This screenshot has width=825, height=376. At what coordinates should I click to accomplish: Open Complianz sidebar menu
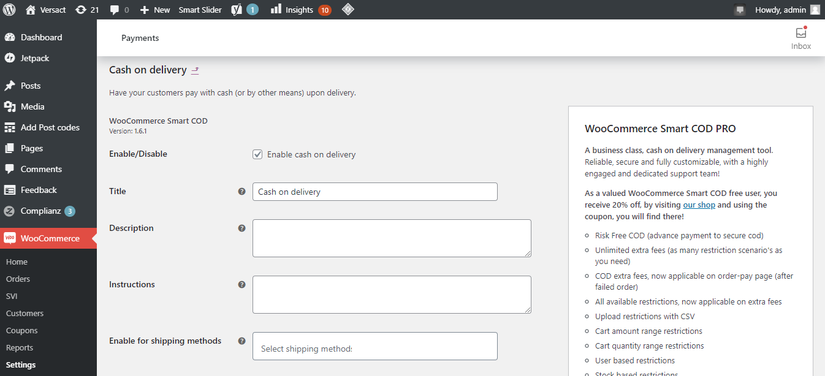pyautogui.click(x=48, y=211)
